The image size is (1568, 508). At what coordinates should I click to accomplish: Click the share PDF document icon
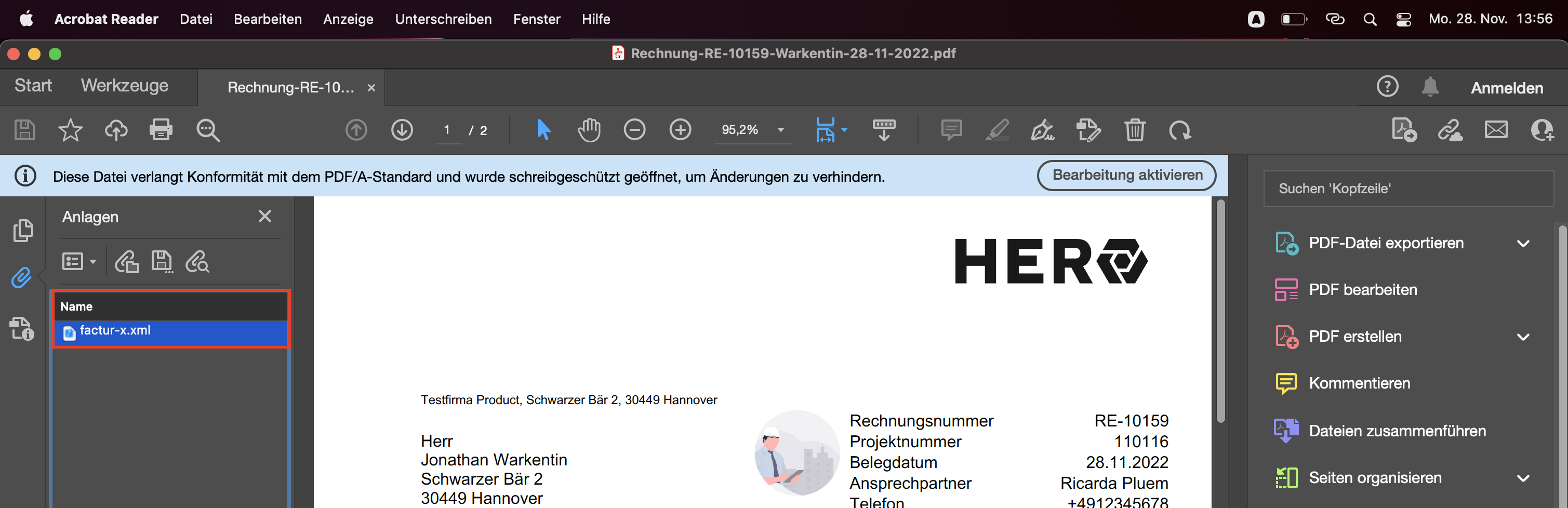[x=1404, y=130]
